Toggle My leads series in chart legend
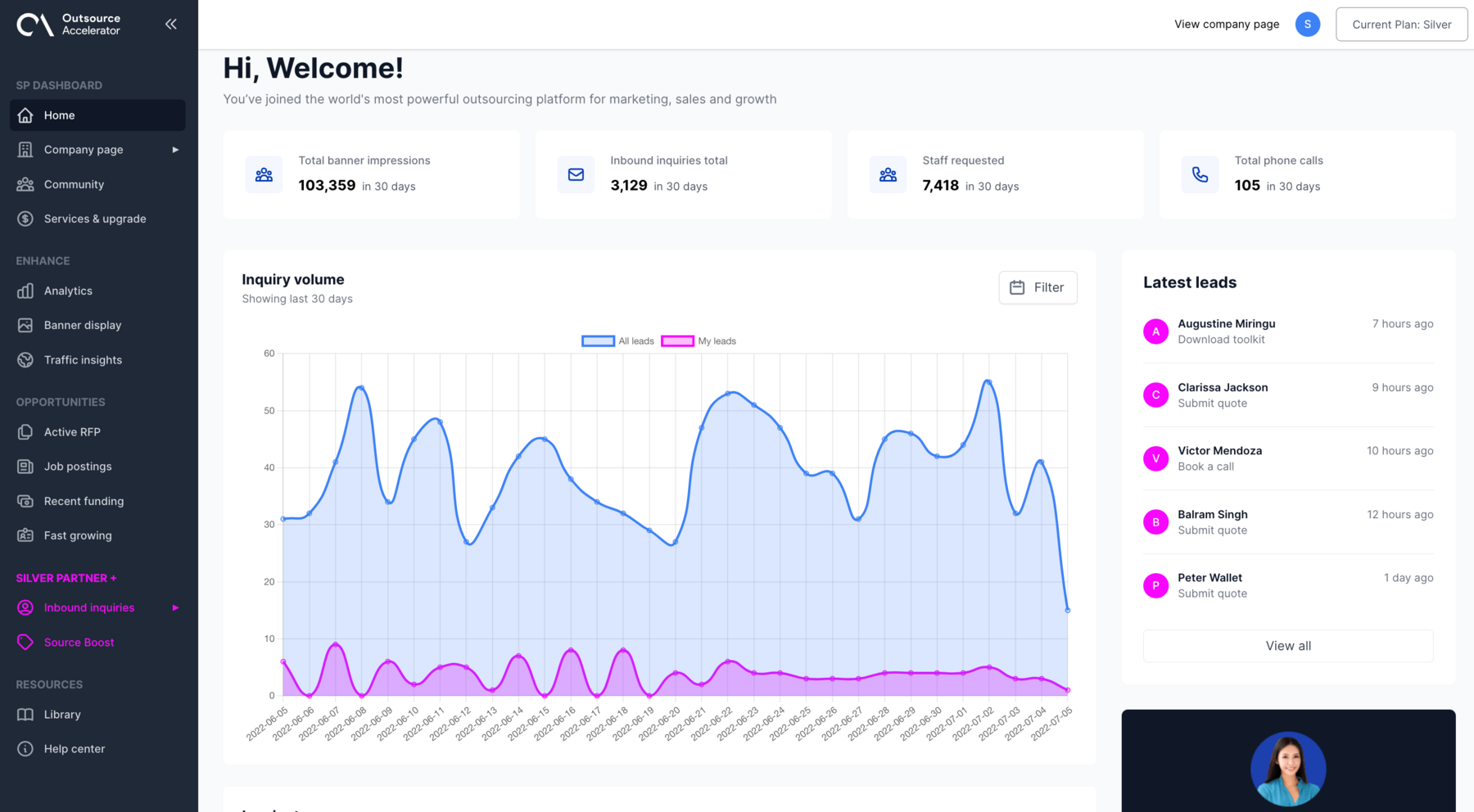Image resolution: width=1474 pixels, height=812 pixels. click(699, 341)
